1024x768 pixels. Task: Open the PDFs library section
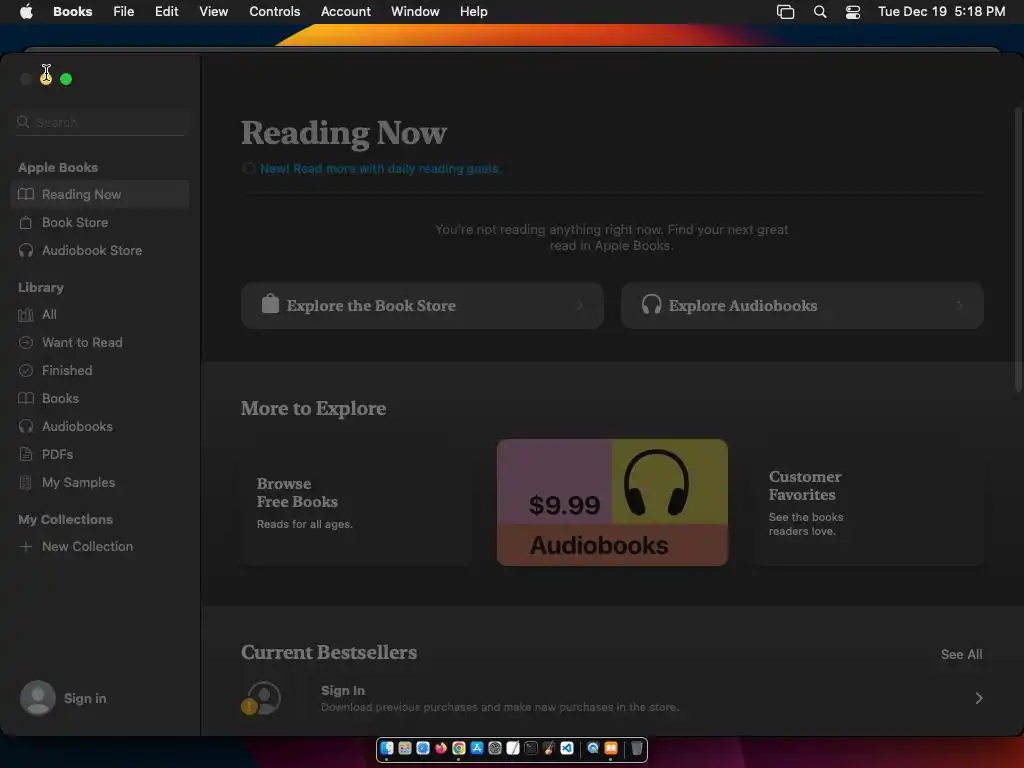[x=99, y=454]
